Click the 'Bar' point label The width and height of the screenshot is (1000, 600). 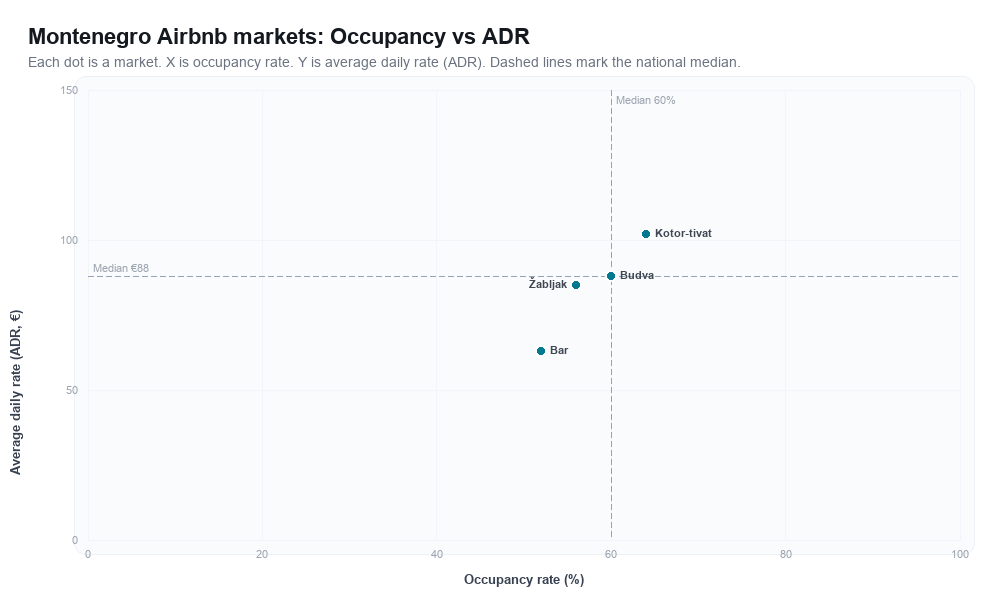tap(559, 351)
